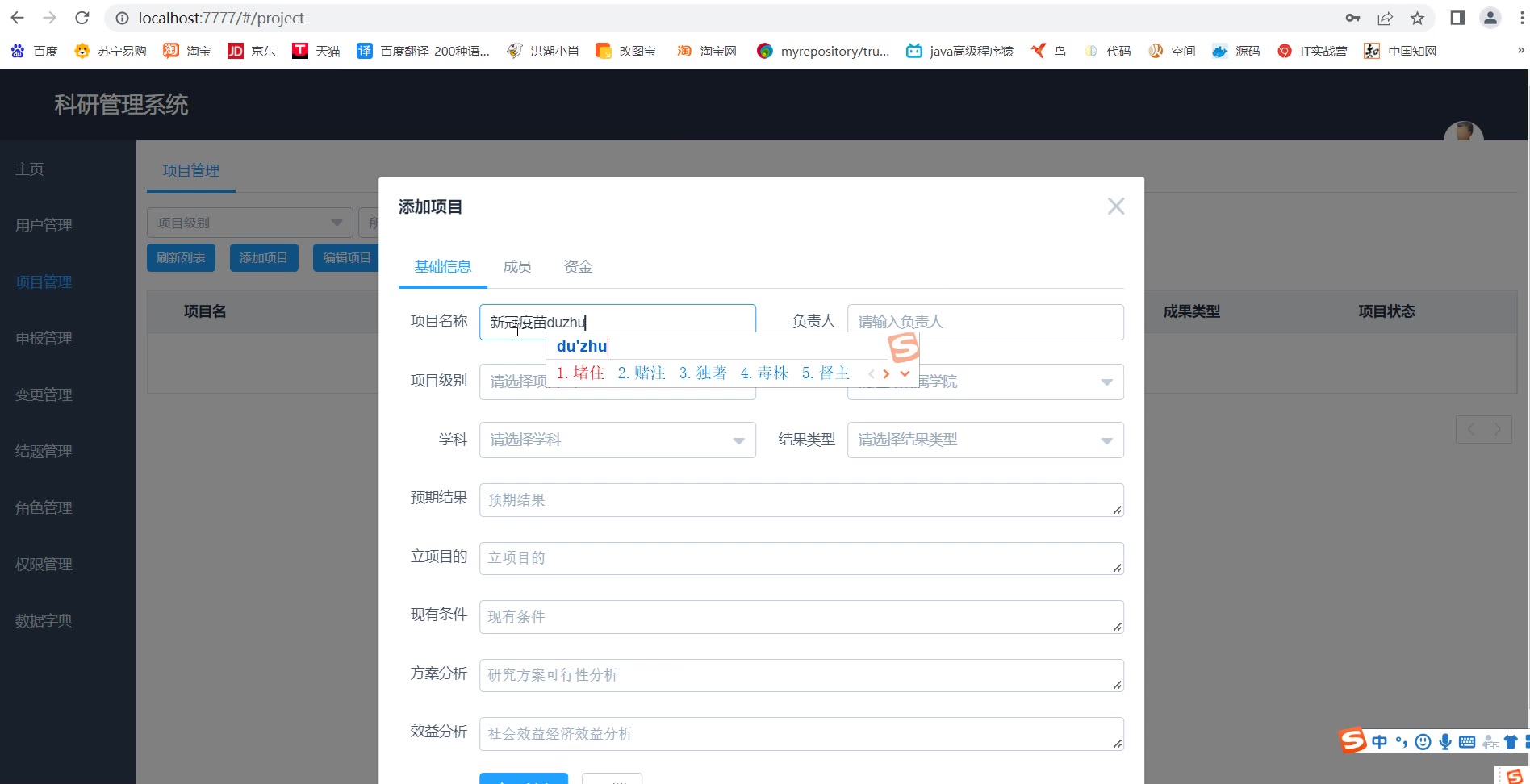The height and width of the screenshot is (784, 1530).
Task: Open the 空间 bookmark
Action: click(x=1172, y=51)
